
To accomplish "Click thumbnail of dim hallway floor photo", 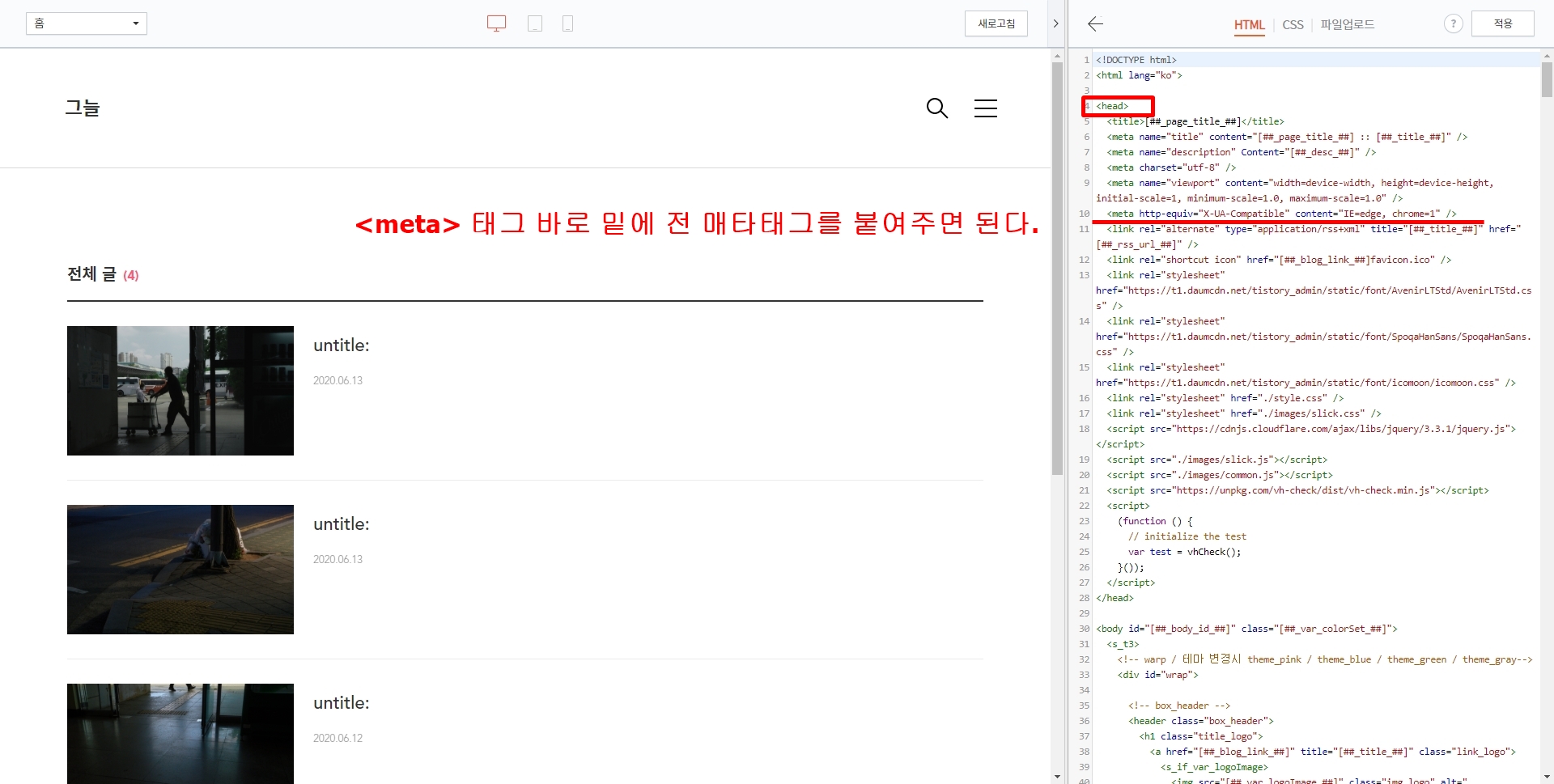I will tap(180, 733).
